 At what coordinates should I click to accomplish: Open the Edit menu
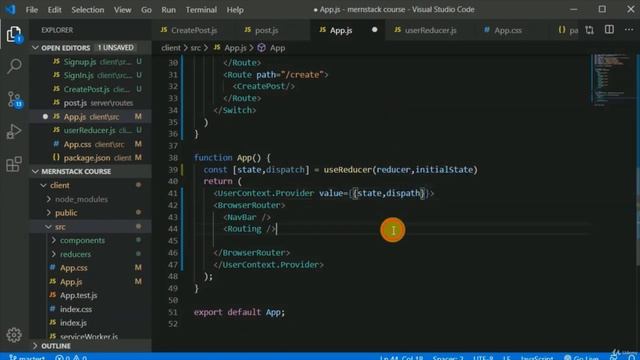[54, 9]
